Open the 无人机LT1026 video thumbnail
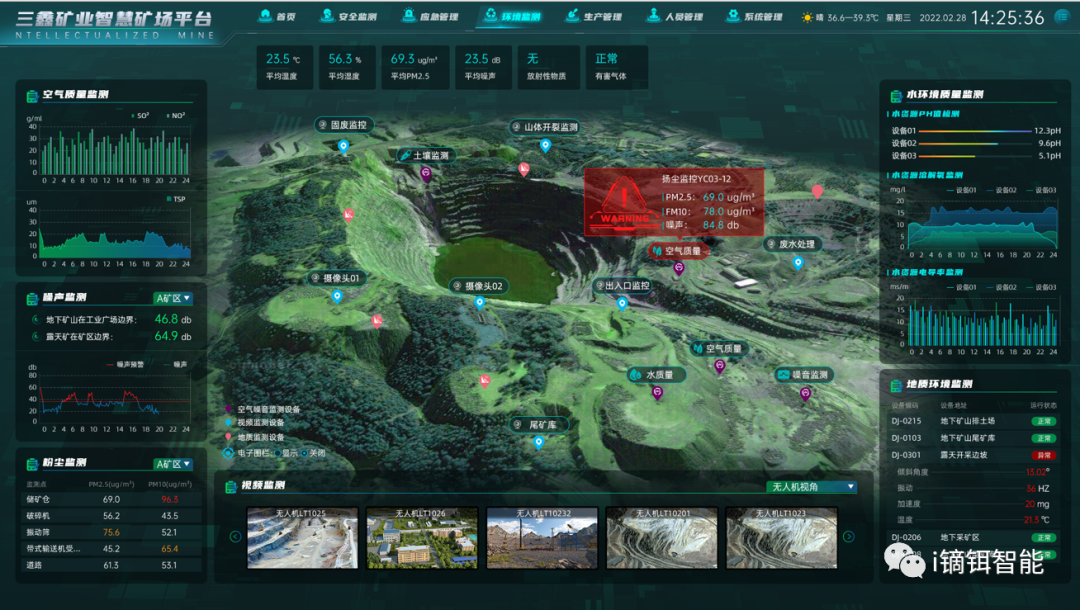1080x610 pixels. (x=421, y=537)
